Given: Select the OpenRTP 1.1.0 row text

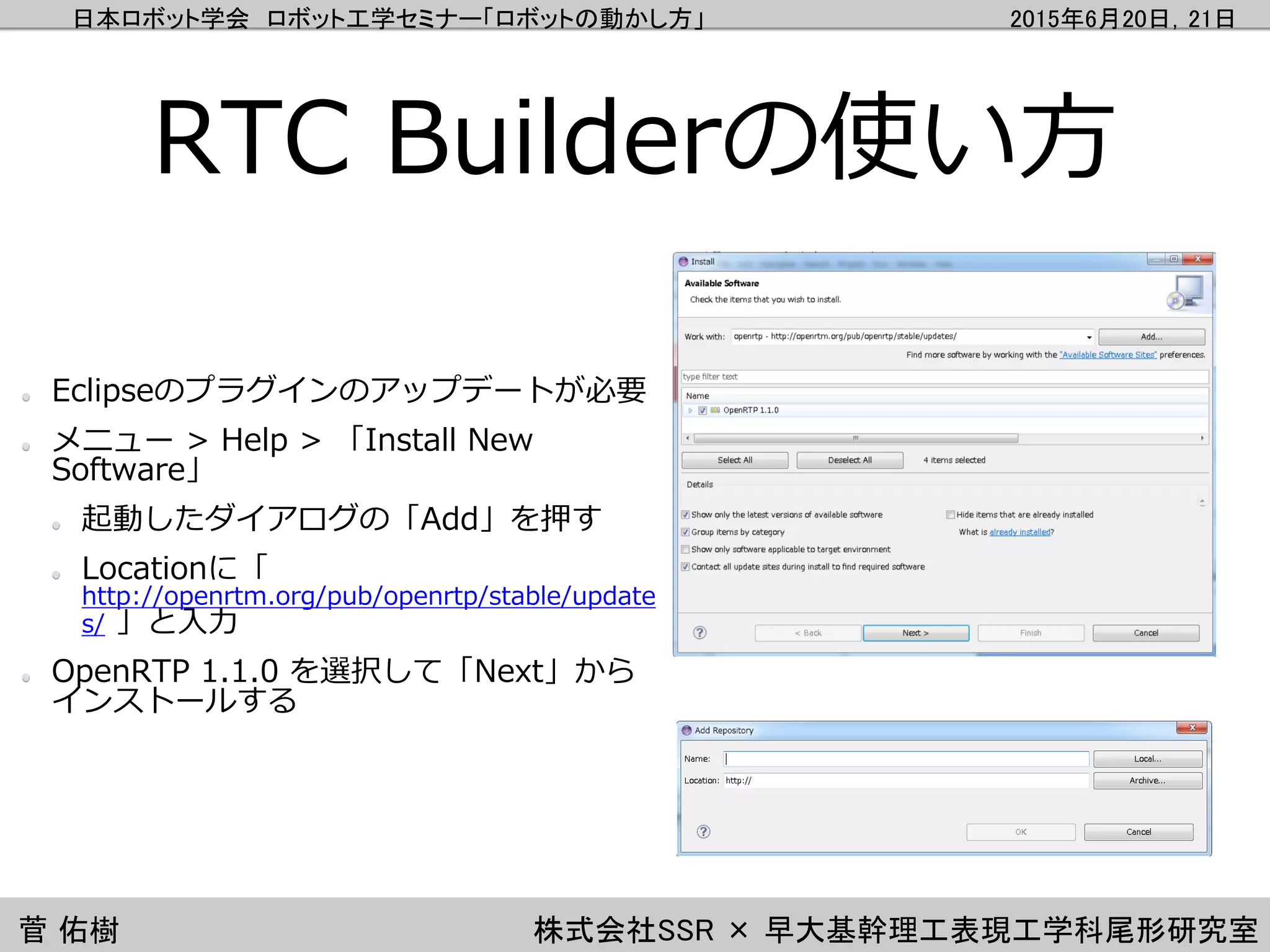Looking at the screenshot, I should click(751, 410).
